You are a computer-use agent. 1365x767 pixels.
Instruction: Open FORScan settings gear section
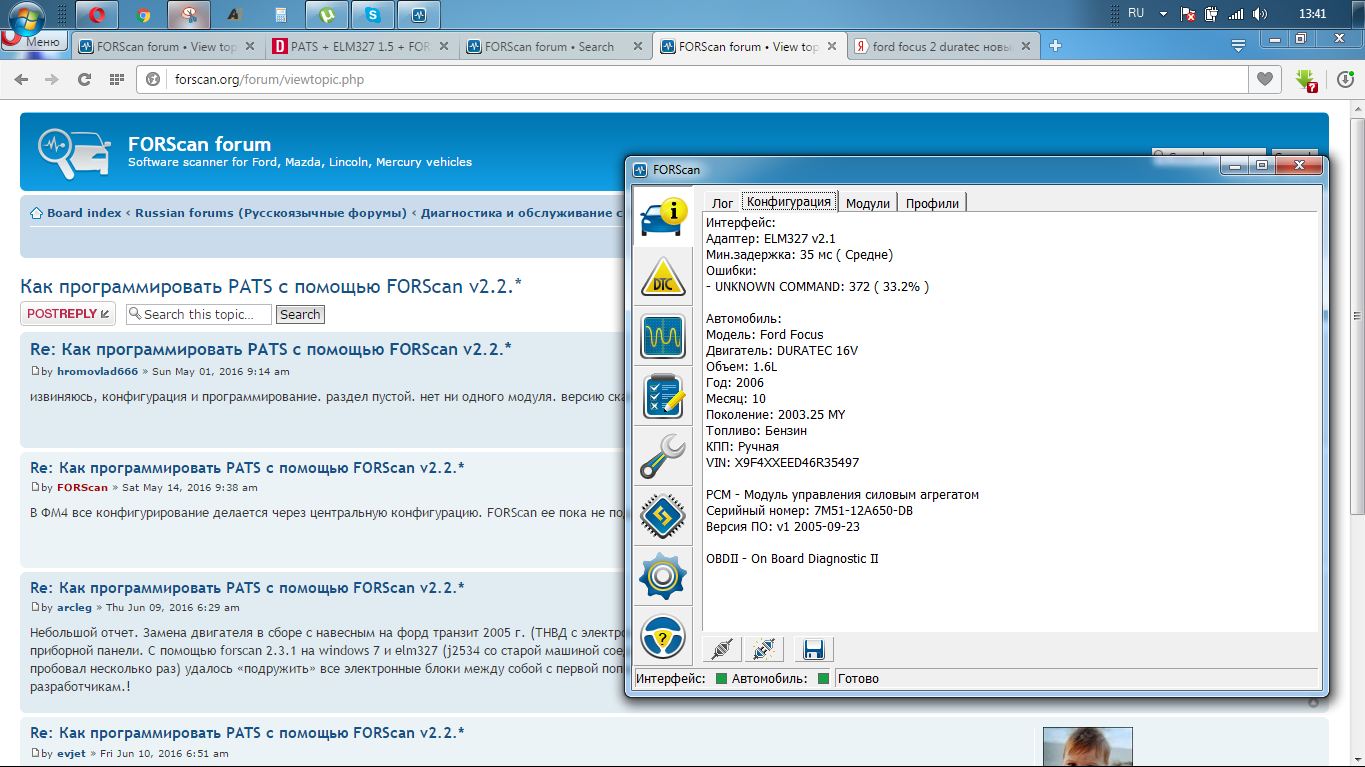663,576
